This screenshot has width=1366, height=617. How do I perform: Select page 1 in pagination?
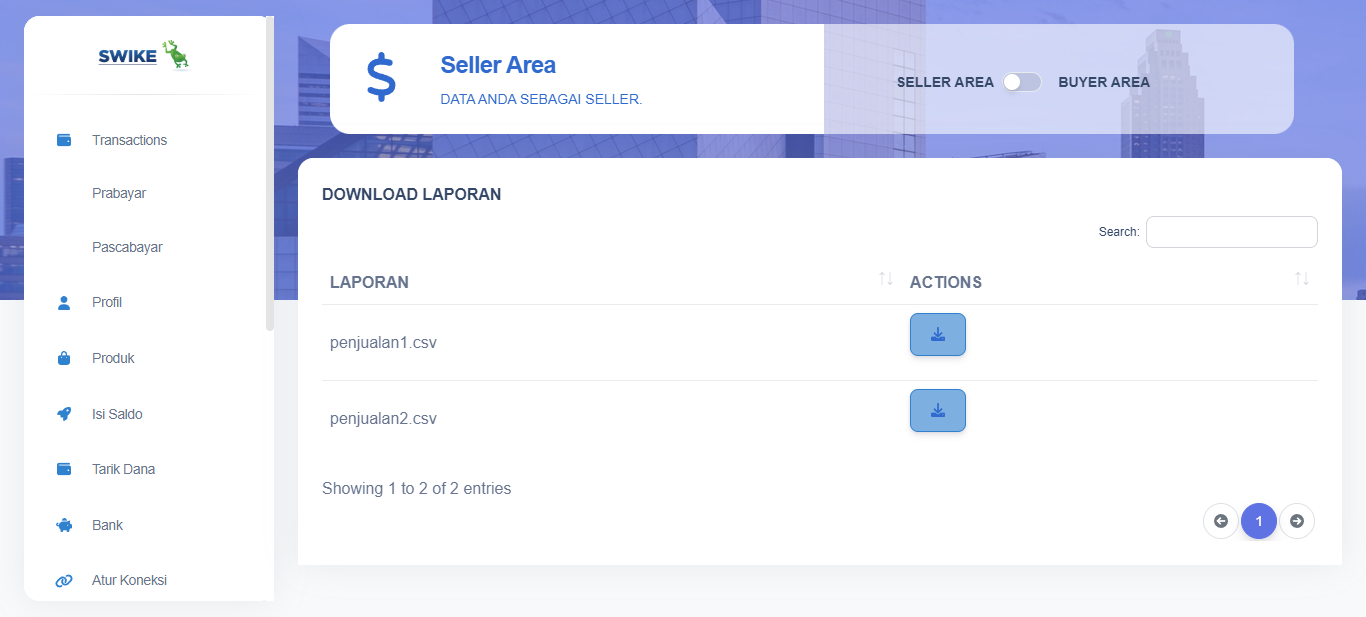(1259, 521)
